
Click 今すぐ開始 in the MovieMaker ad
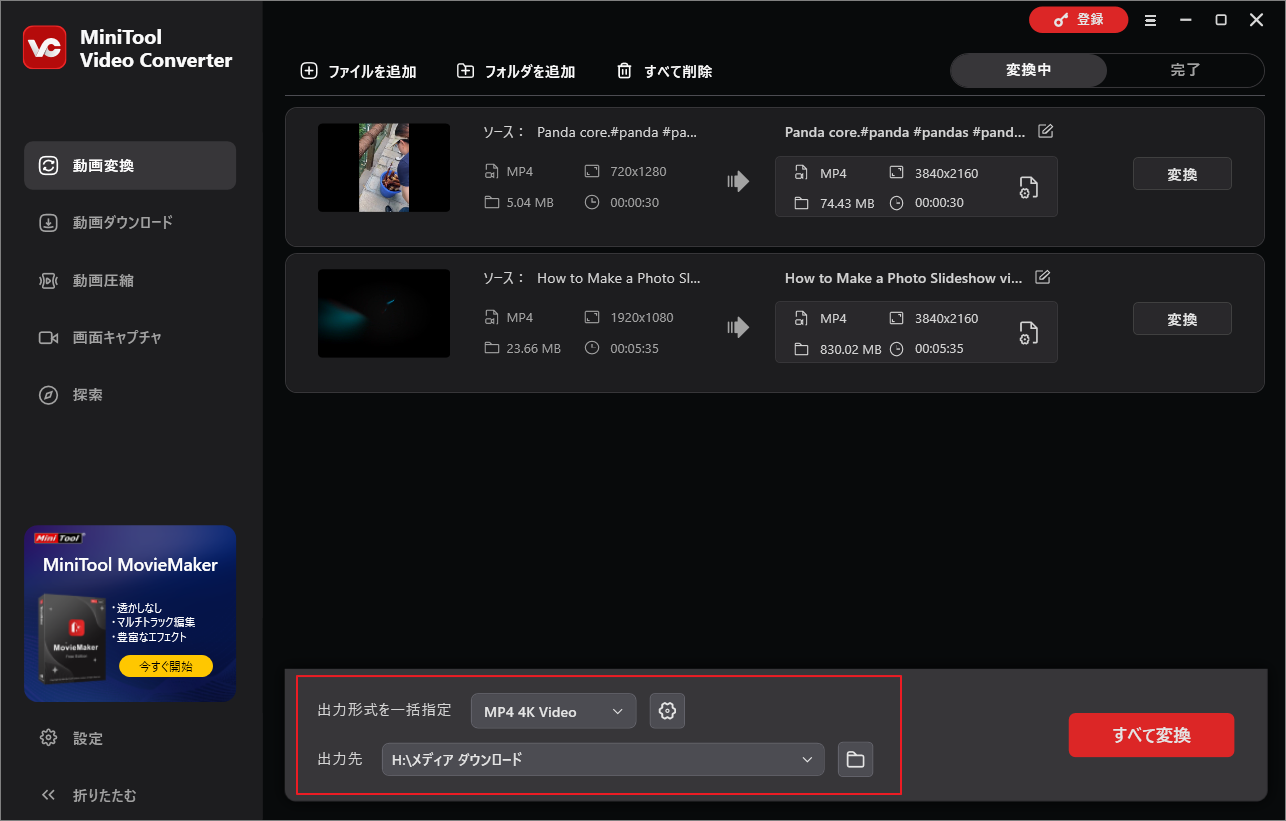point(166,666)
